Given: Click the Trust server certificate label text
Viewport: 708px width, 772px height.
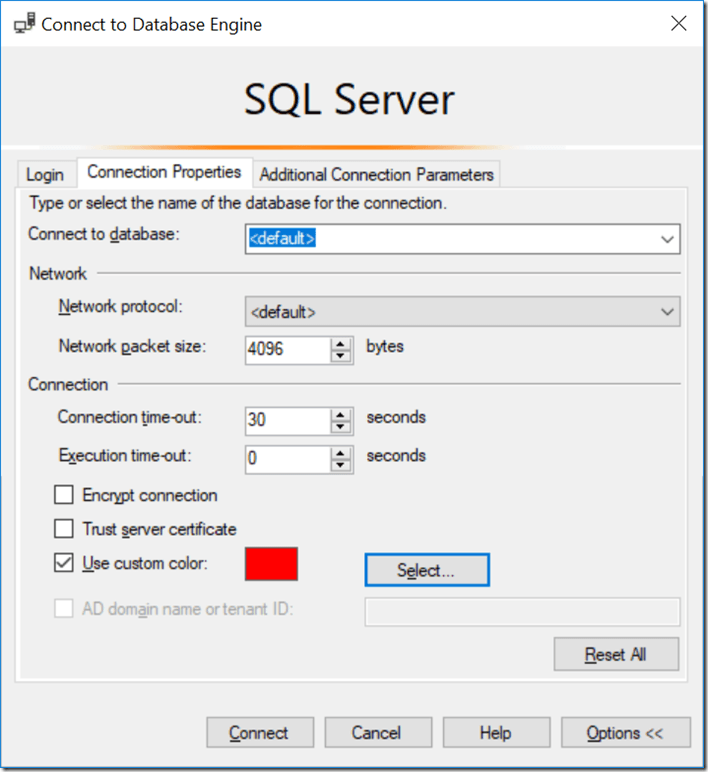Looking at the screenshot, I should pos(160,530).
